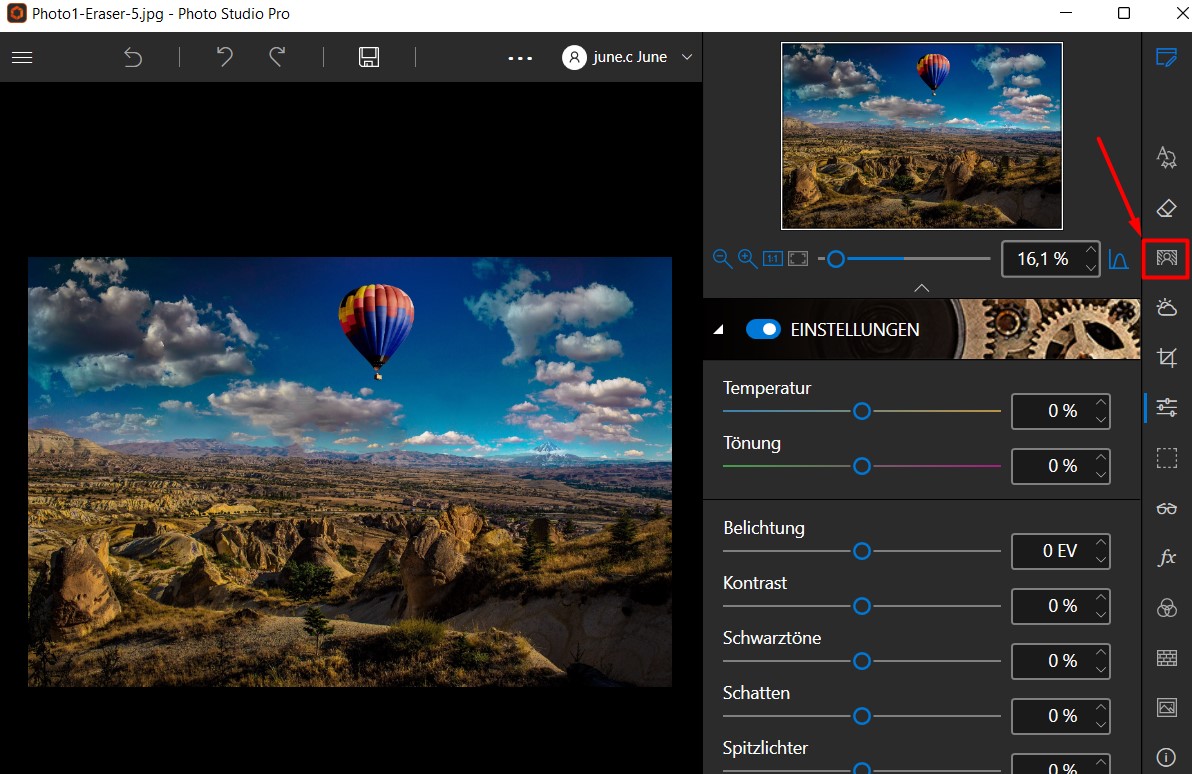Decrease zoom with the down stepper arrow
The image size is (1192, 774).
pyautogui.click(x=1091, y=268)
